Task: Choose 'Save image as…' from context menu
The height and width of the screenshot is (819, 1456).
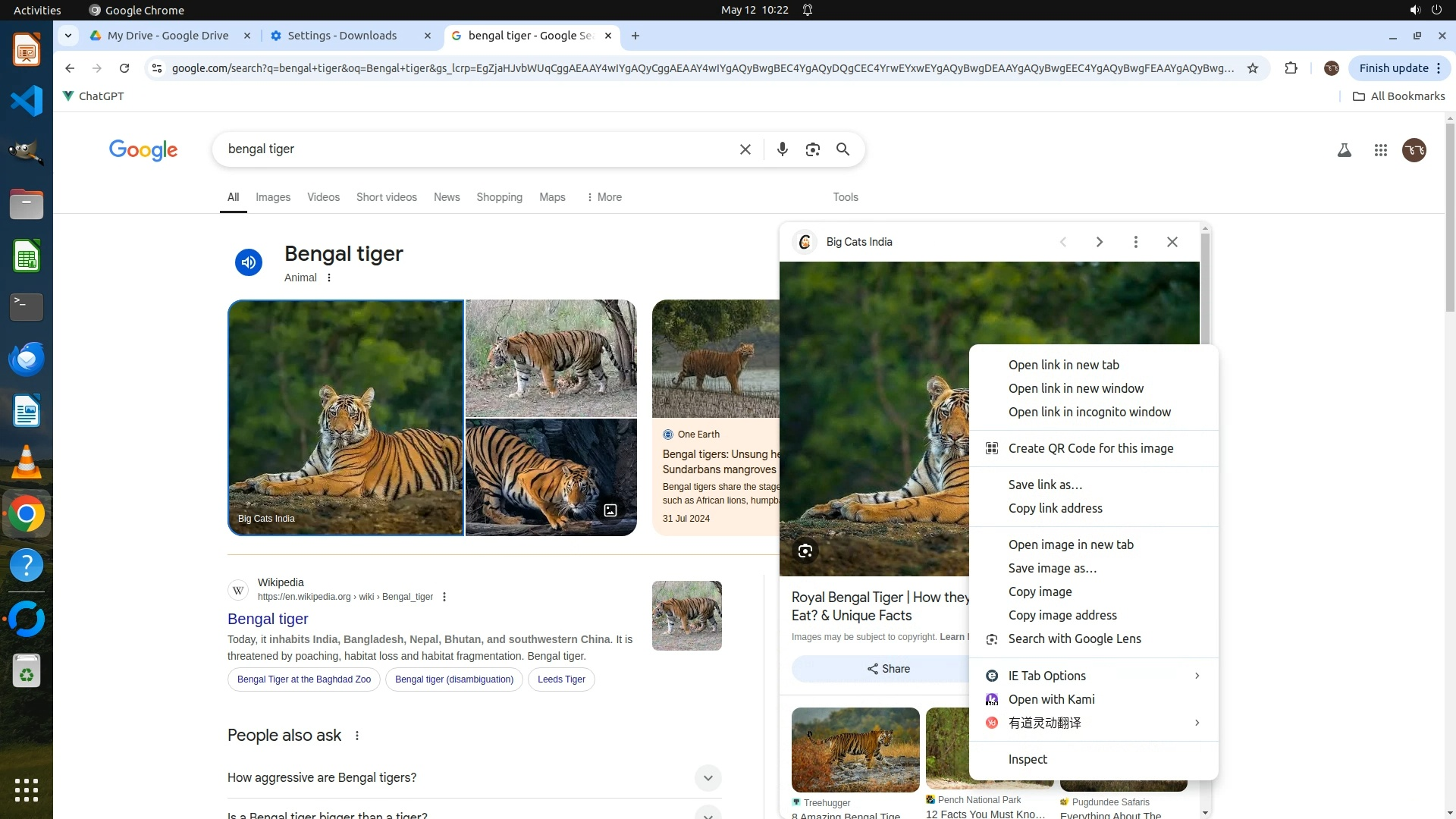Action: 1052,568
